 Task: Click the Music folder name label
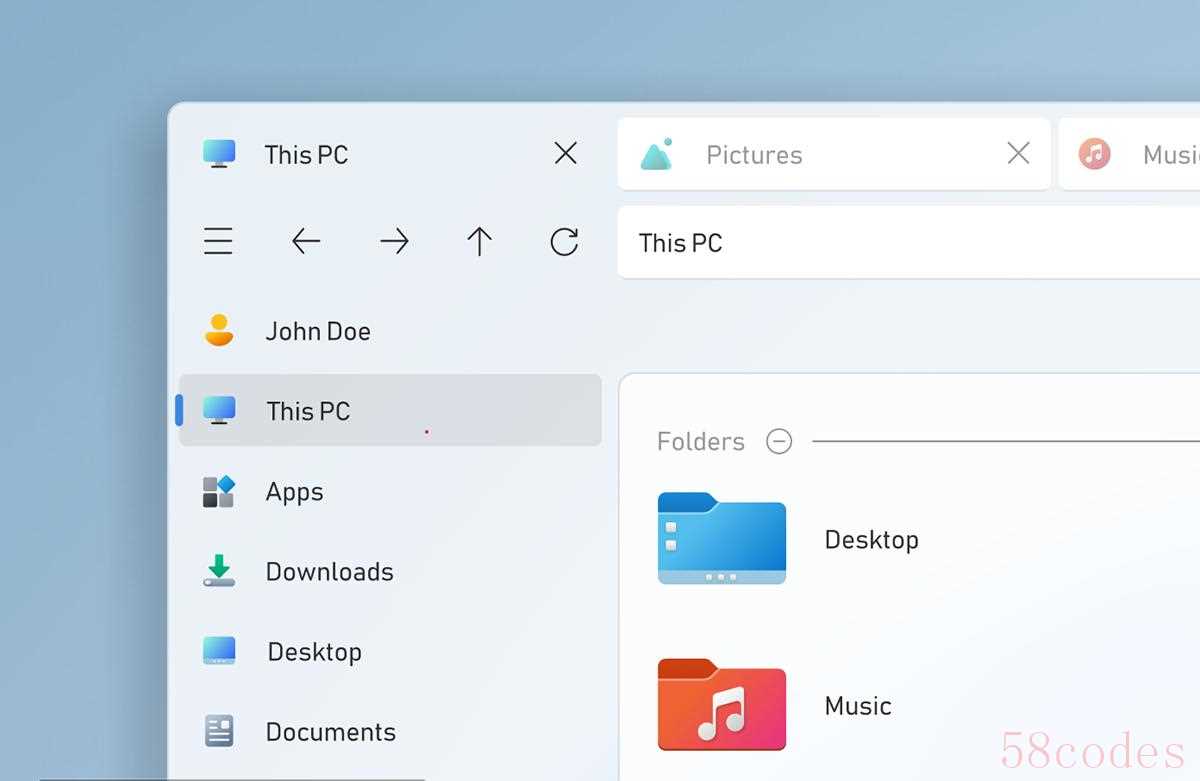[858, 706]
